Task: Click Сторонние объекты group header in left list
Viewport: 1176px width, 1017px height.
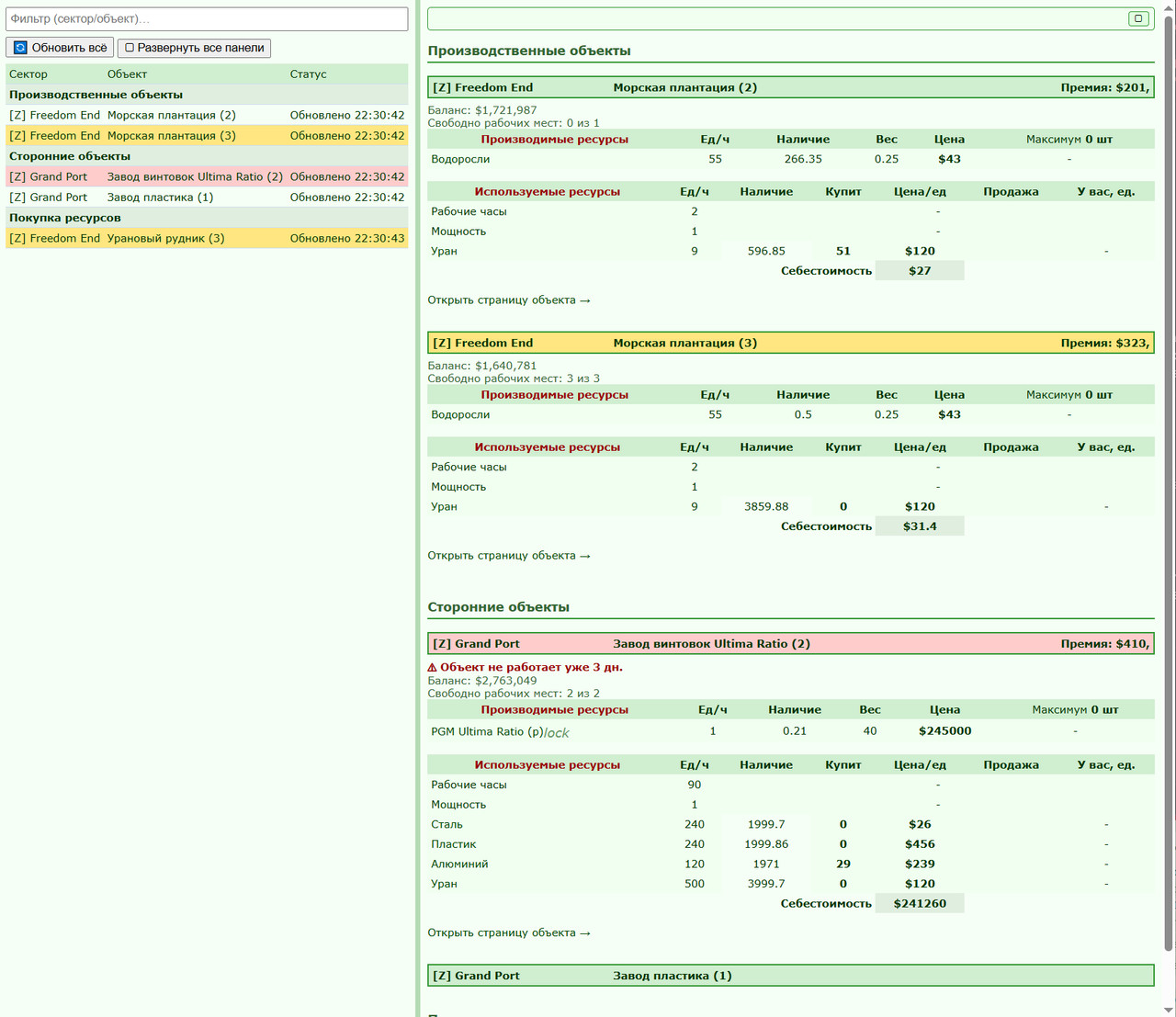Action: pos(207,156)
